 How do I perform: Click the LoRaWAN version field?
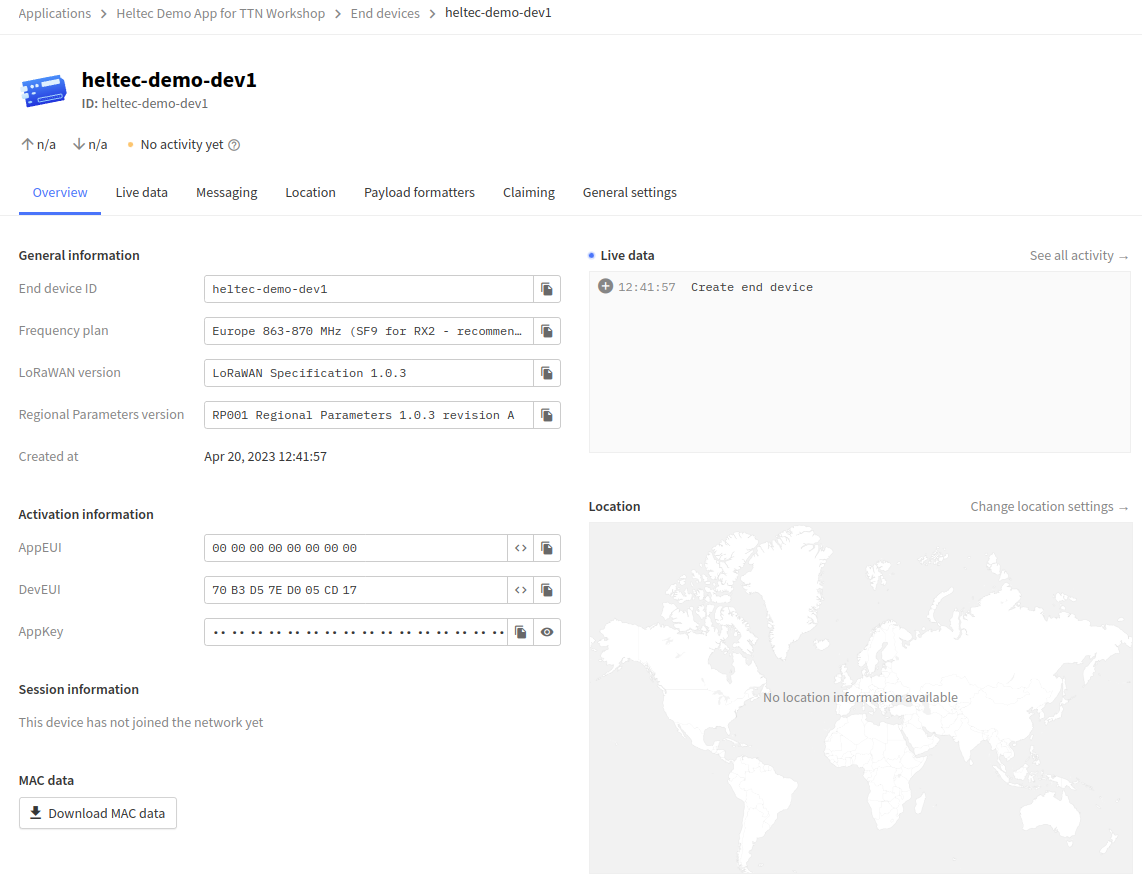[369, 373]
